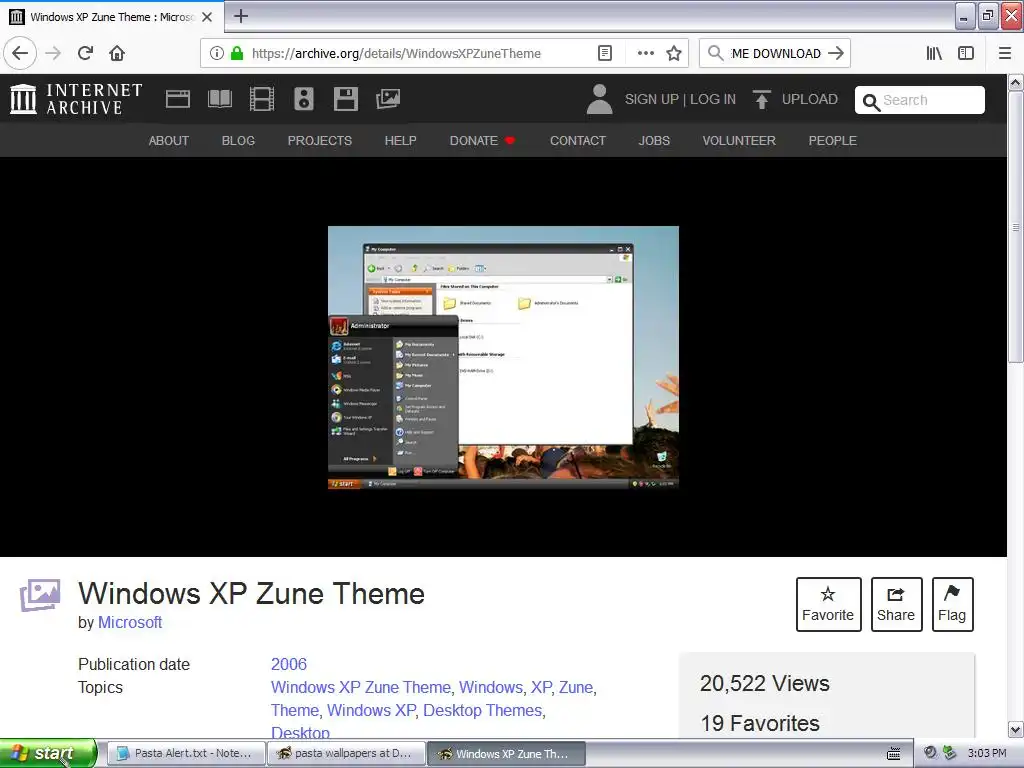1024x768 pixels.
Task: Click the search go arrow in search bar
Action: click(836, 53)
